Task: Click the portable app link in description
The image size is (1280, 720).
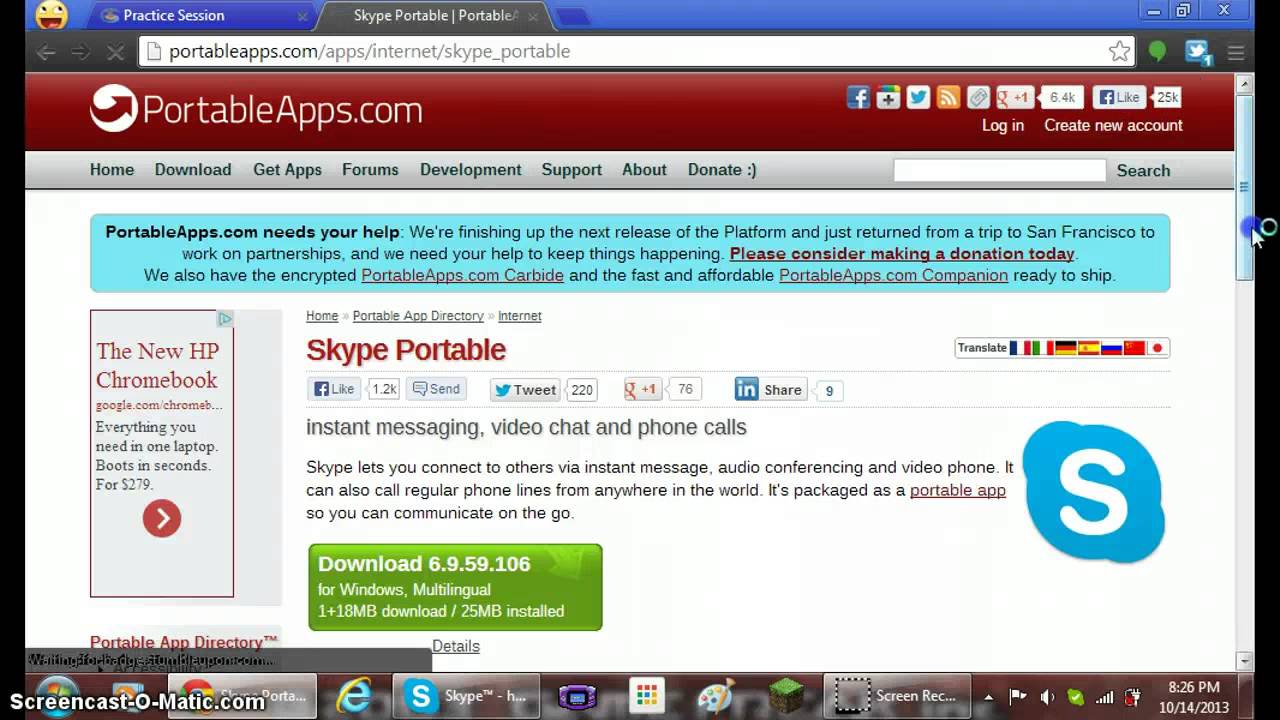Action: (x=958, y=490)
